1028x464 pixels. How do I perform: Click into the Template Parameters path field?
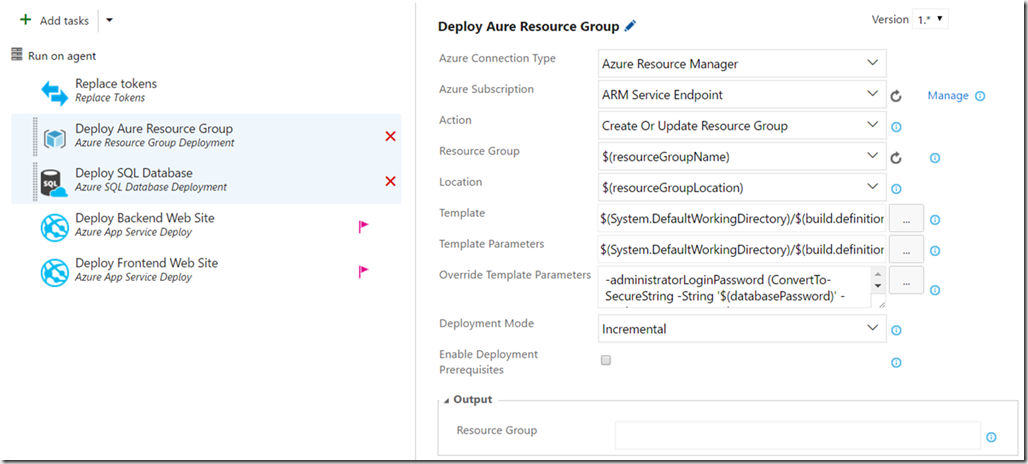coord(742,248)
